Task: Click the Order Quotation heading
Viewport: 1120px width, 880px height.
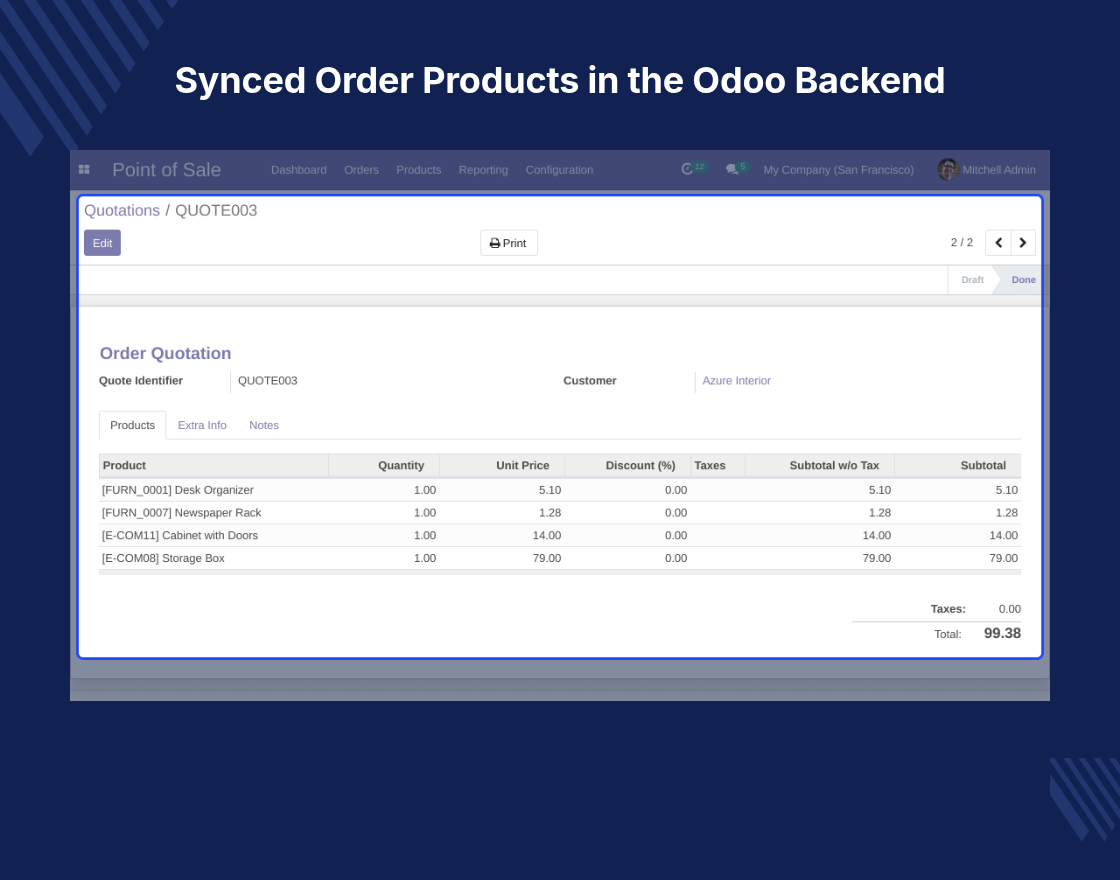Action: click(x=166, y=354)
